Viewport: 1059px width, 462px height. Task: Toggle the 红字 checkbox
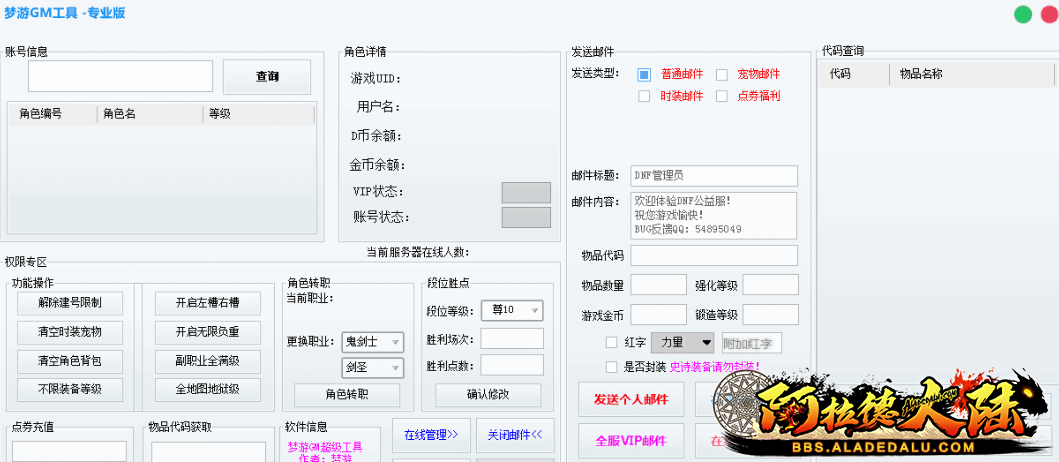(x=611, y=342)
